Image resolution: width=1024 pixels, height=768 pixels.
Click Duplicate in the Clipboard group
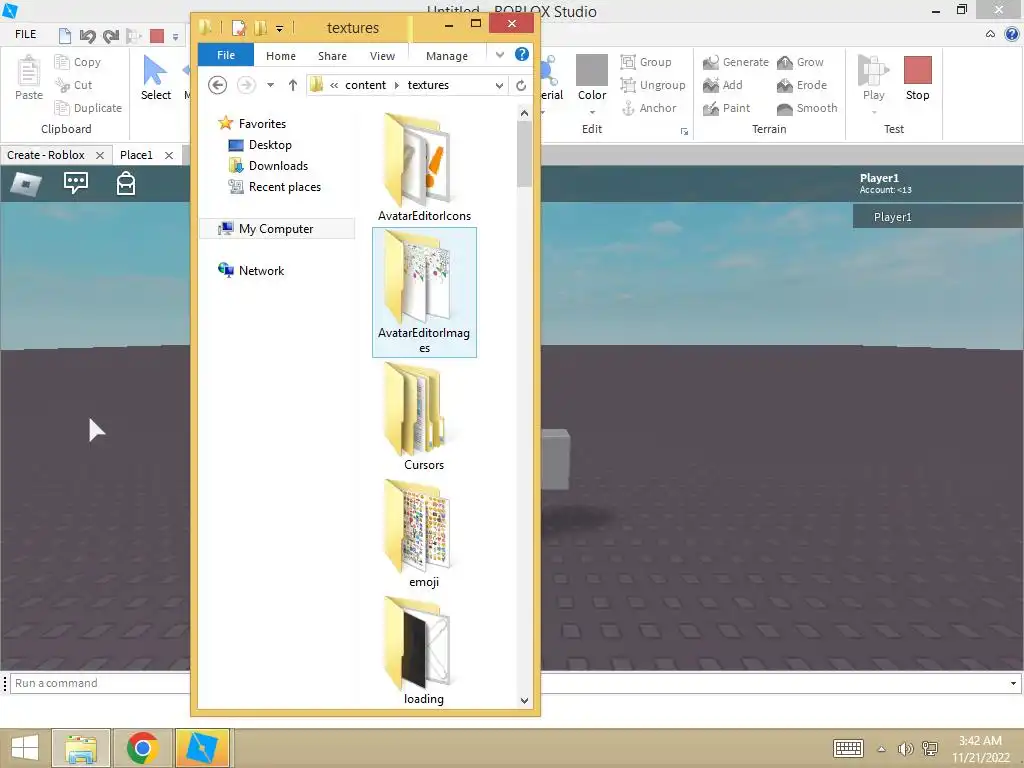pos(88,108)
